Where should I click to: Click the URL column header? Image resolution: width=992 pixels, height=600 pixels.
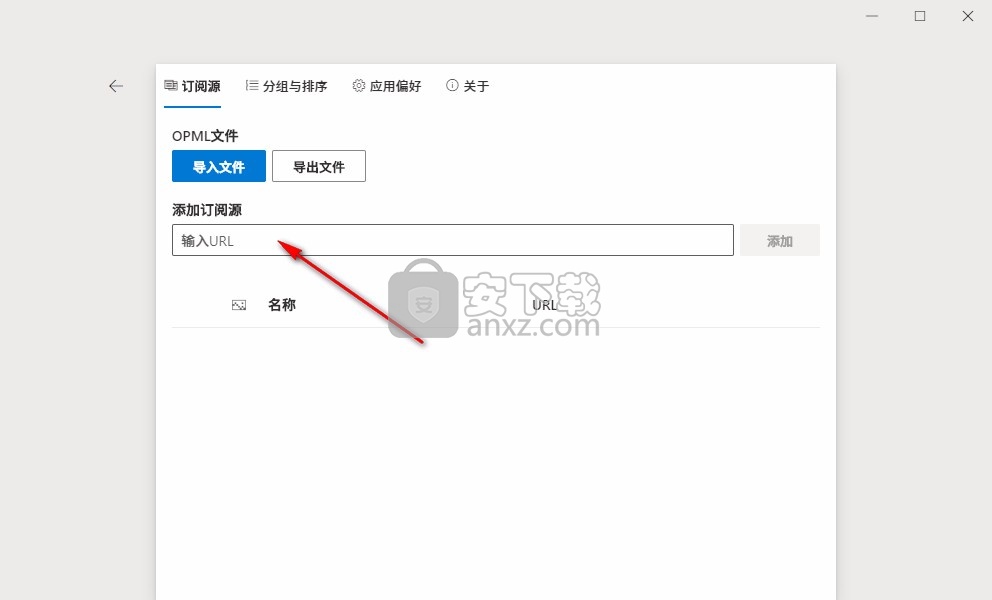pos(544,305)
